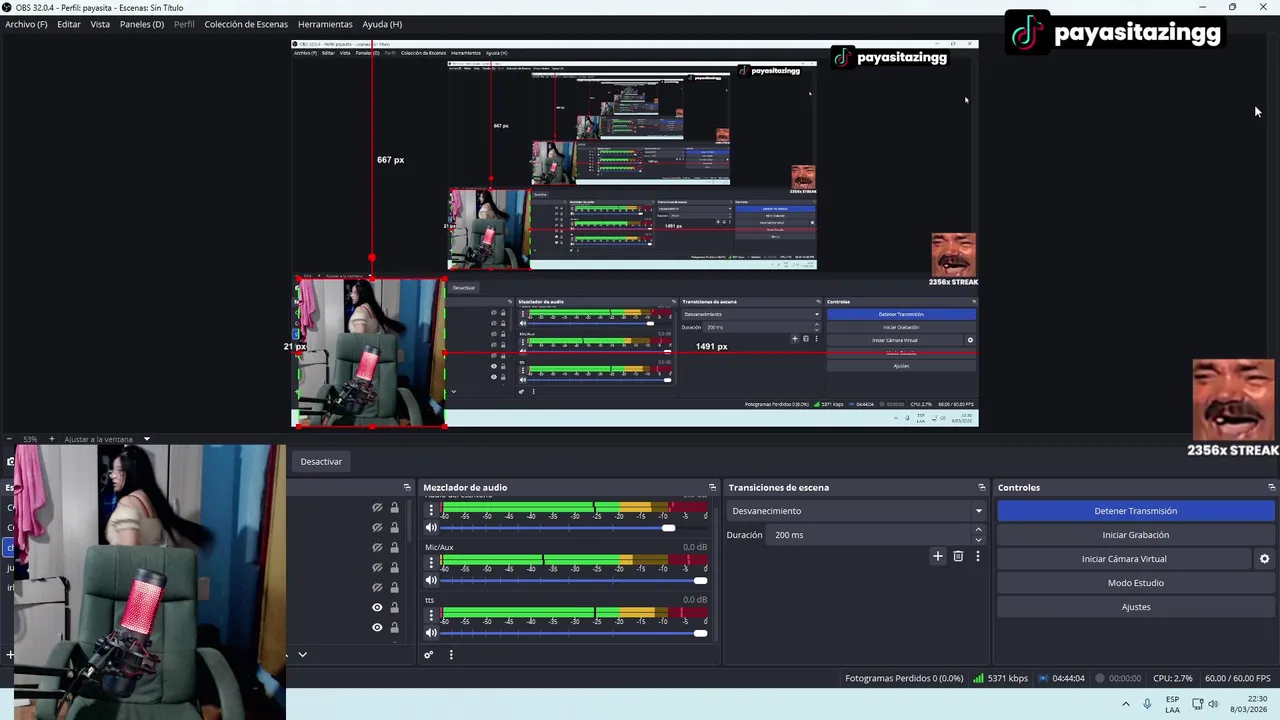1280x720 pixels.
Task: Show the lowest crossed-out eye source
Action: (x=377, y=587)
